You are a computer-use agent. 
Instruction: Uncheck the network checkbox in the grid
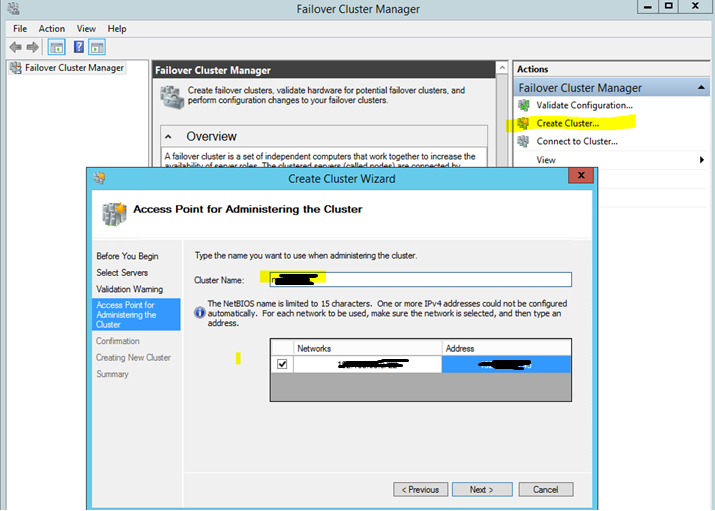(282, 365)
